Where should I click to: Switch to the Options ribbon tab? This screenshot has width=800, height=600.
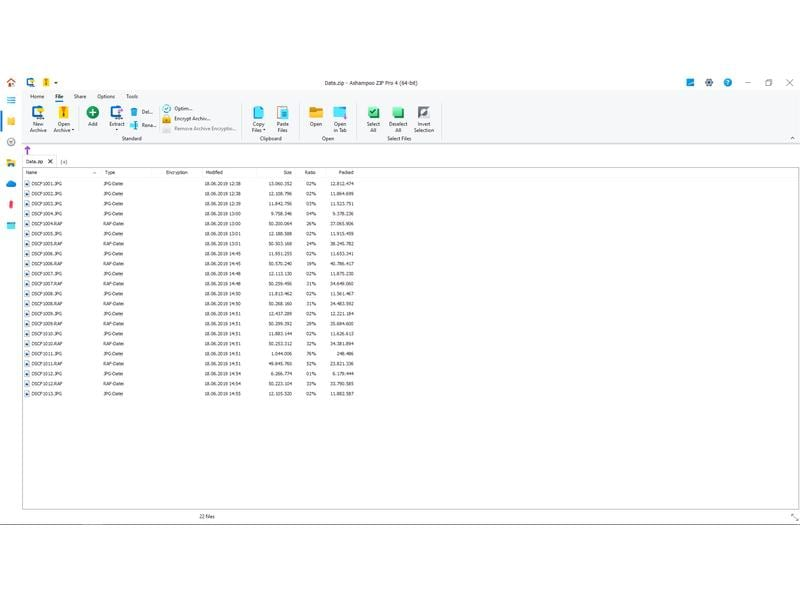[106, 96]
